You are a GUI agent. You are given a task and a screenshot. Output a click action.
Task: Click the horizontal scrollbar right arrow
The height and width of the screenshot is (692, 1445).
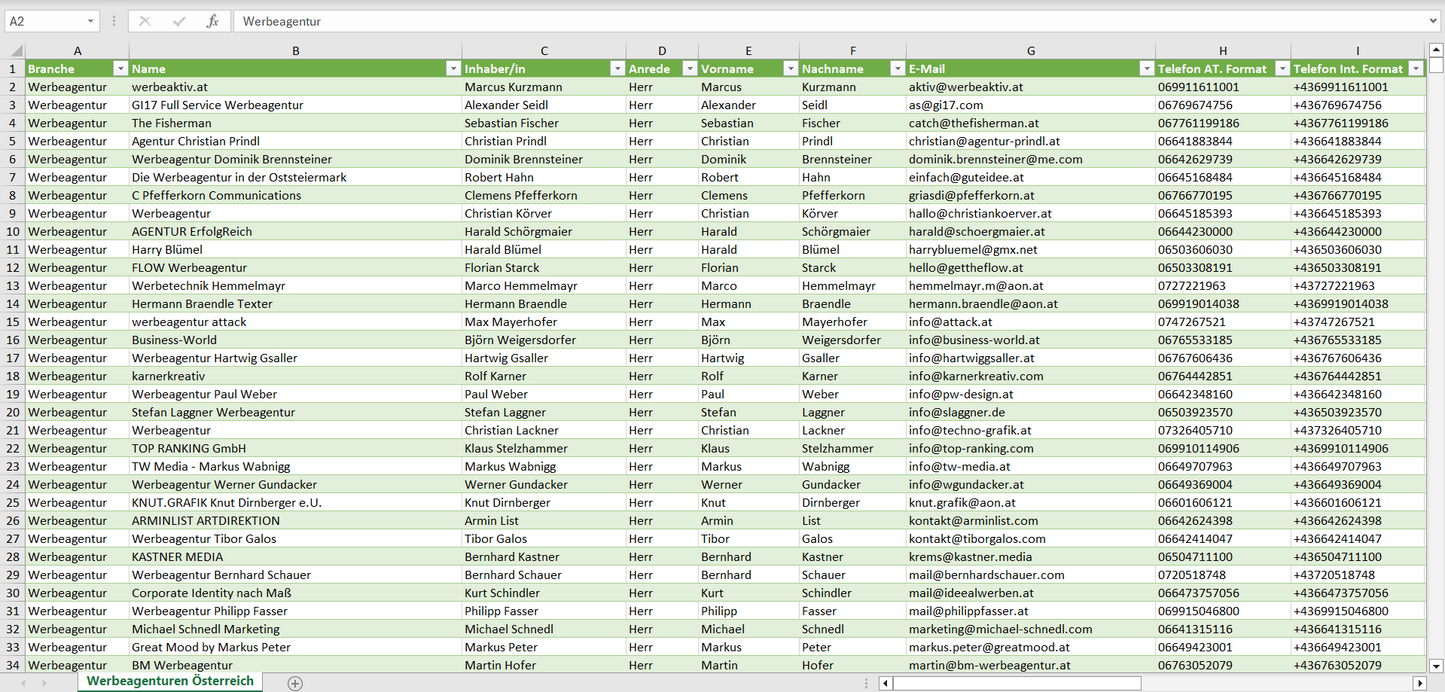(1419, 683)
